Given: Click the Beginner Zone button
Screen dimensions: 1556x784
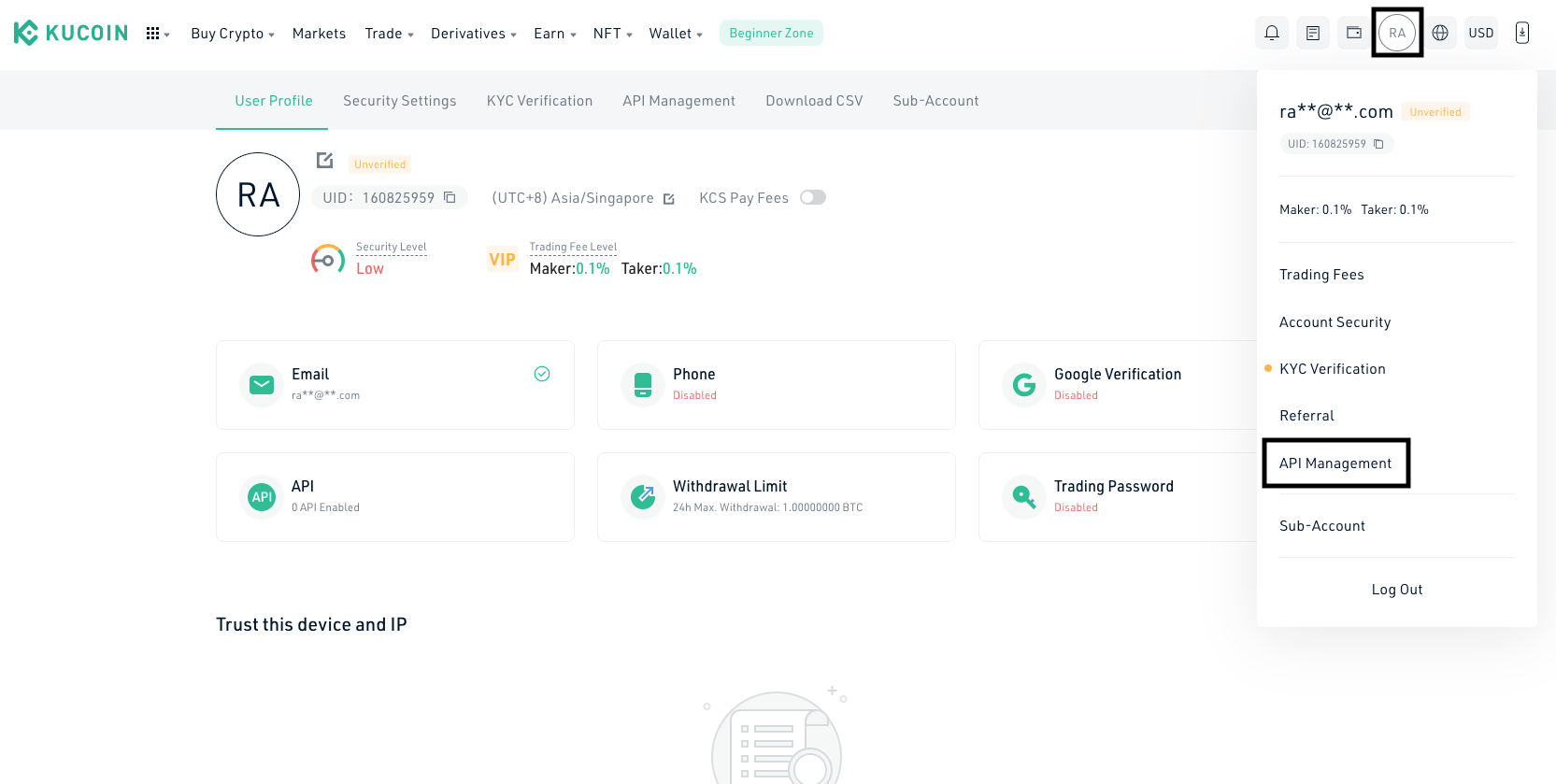Looking at the screenshot, I should (771, 34).
